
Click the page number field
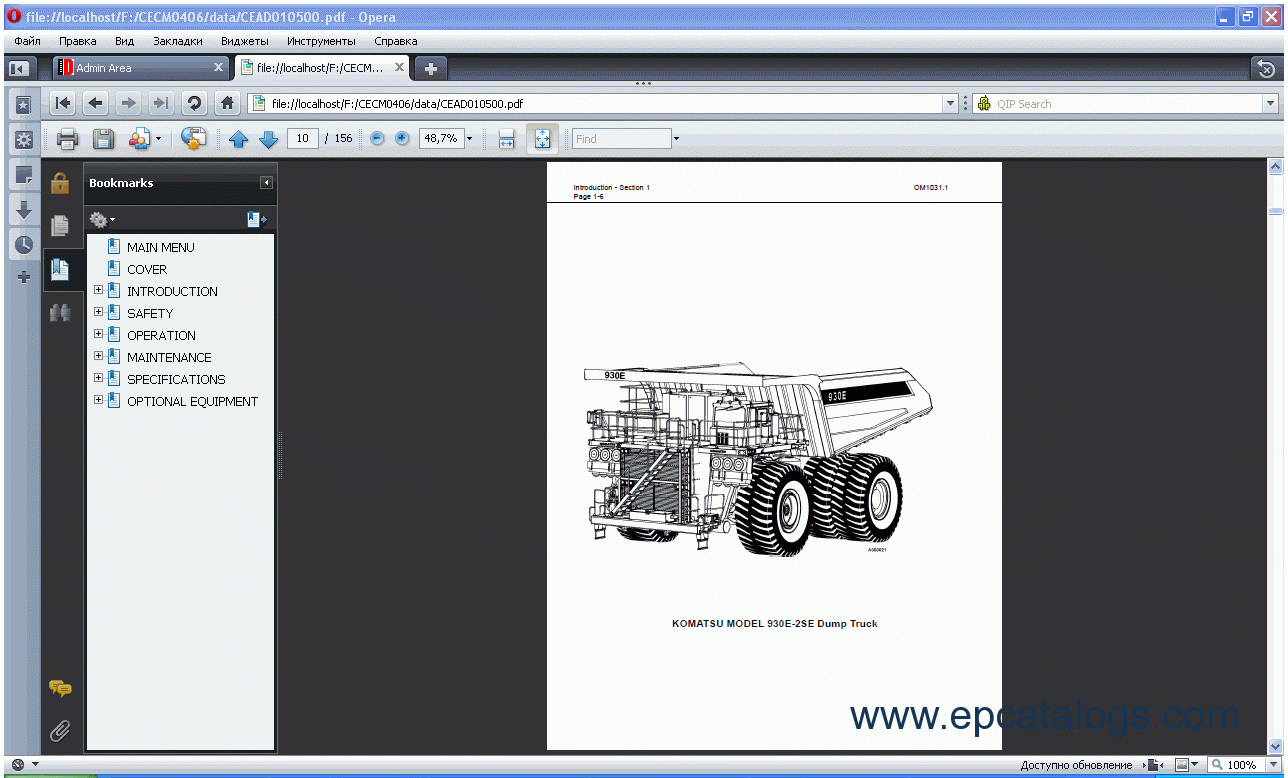pyautogui.click(x=303, y=139)
